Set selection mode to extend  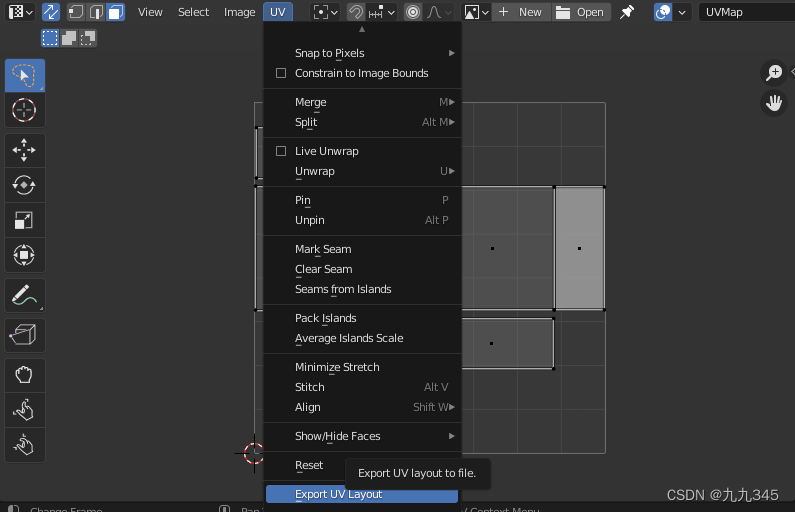pos(69,38)
